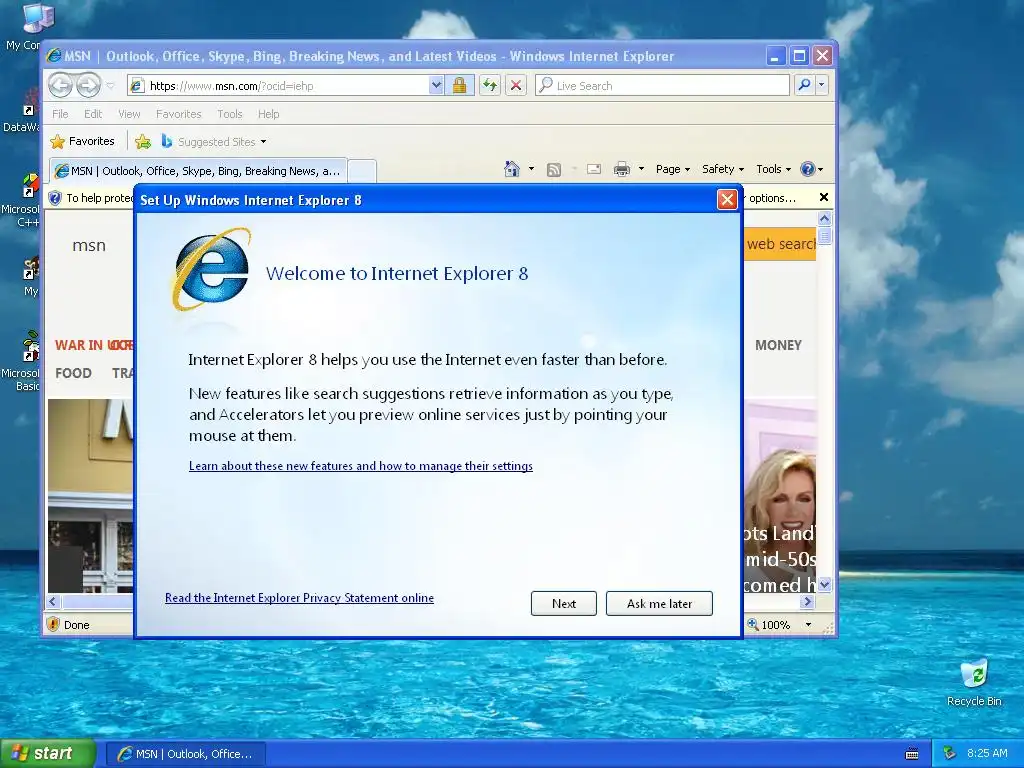Open the Recycle Bin desktop icon
Viewport: 1024px width, 768px height.
coord(974,682)
